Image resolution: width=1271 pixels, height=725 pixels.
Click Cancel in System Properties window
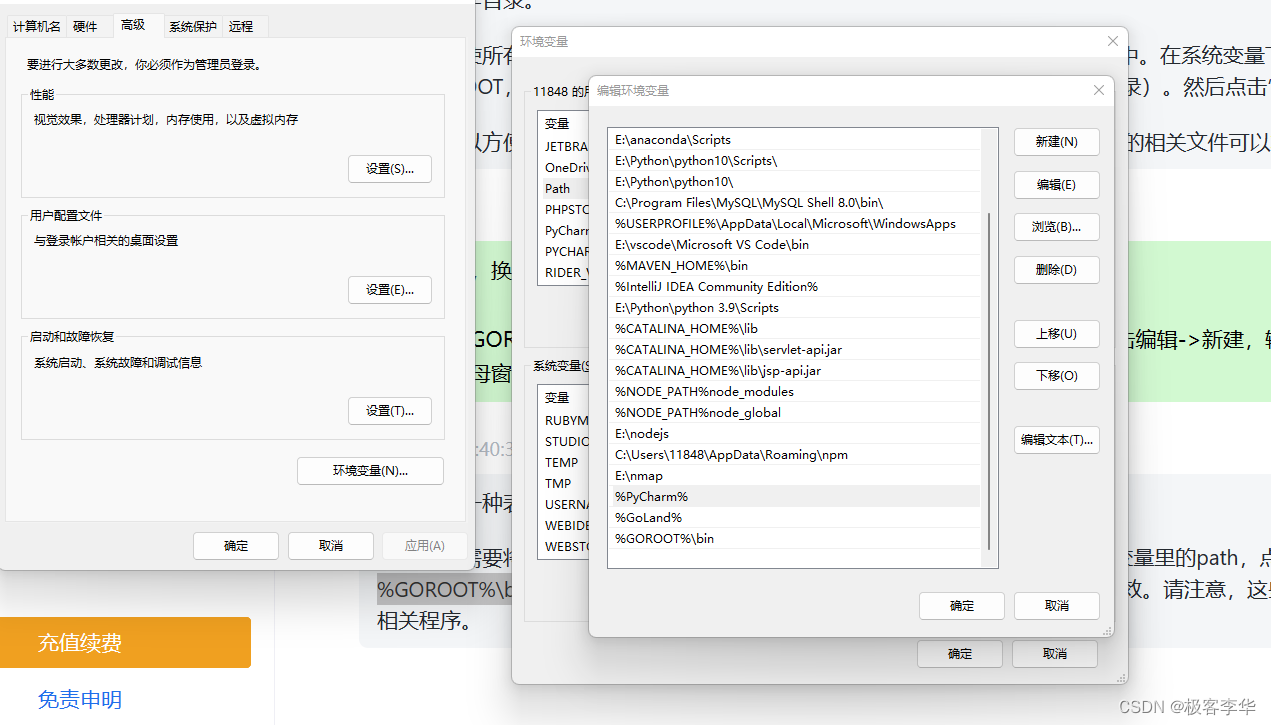[x=331, y=546]
